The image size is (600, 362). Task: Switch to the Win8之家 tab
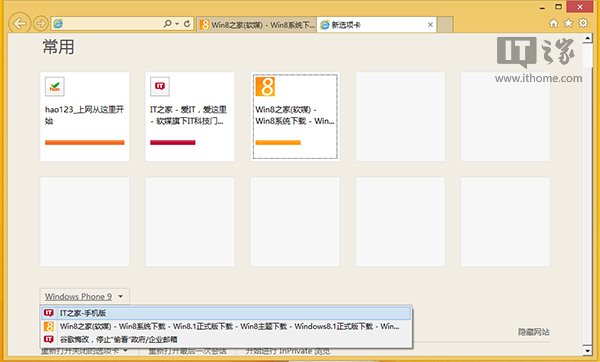[257, 25]
